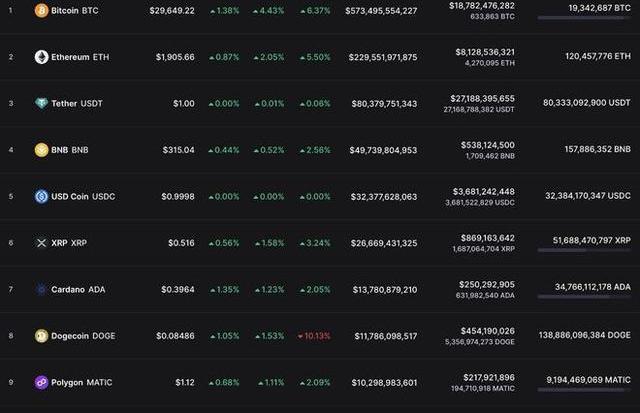Open the Cardano ADA name link
Viewport: 640px width, 413px height.
click(x=77, y=290)
